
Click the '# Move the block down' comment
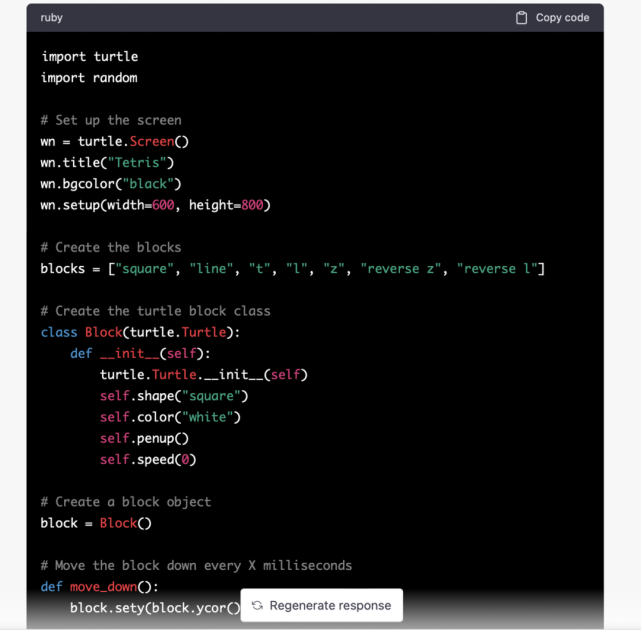pos(196,566)
